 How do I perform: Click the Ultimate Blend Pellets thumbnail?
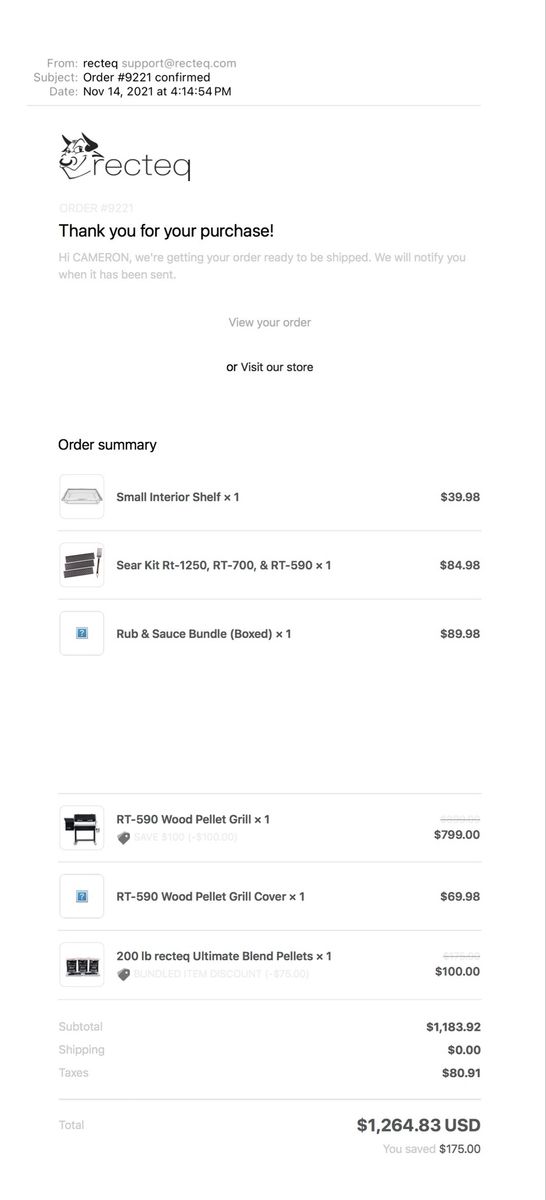82,965
